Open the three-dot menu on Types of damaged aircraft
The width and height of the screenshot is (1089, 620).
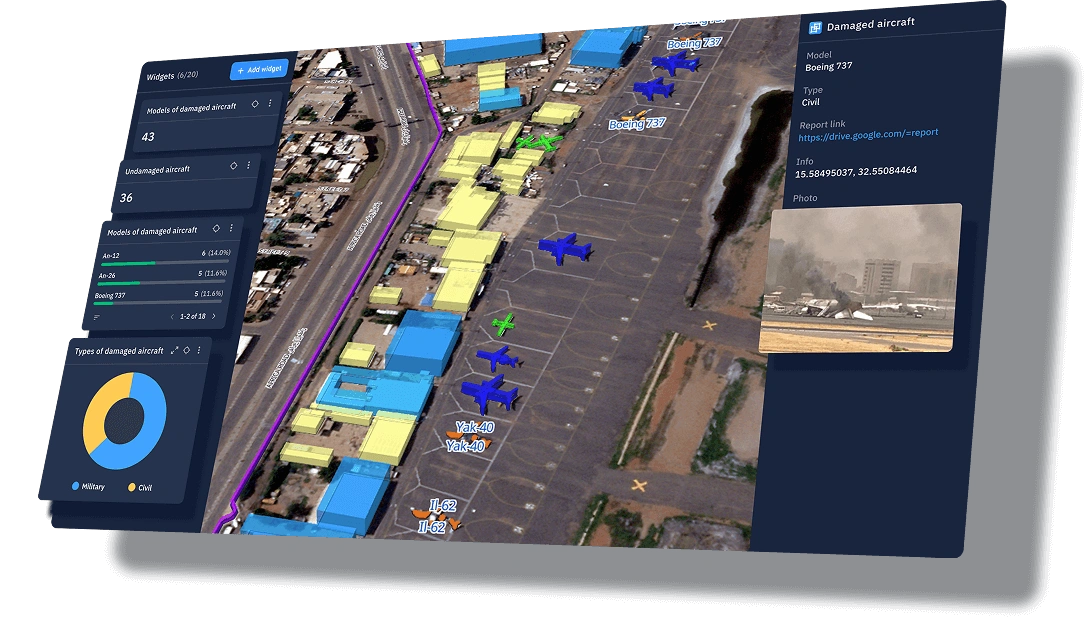(198, 350)
